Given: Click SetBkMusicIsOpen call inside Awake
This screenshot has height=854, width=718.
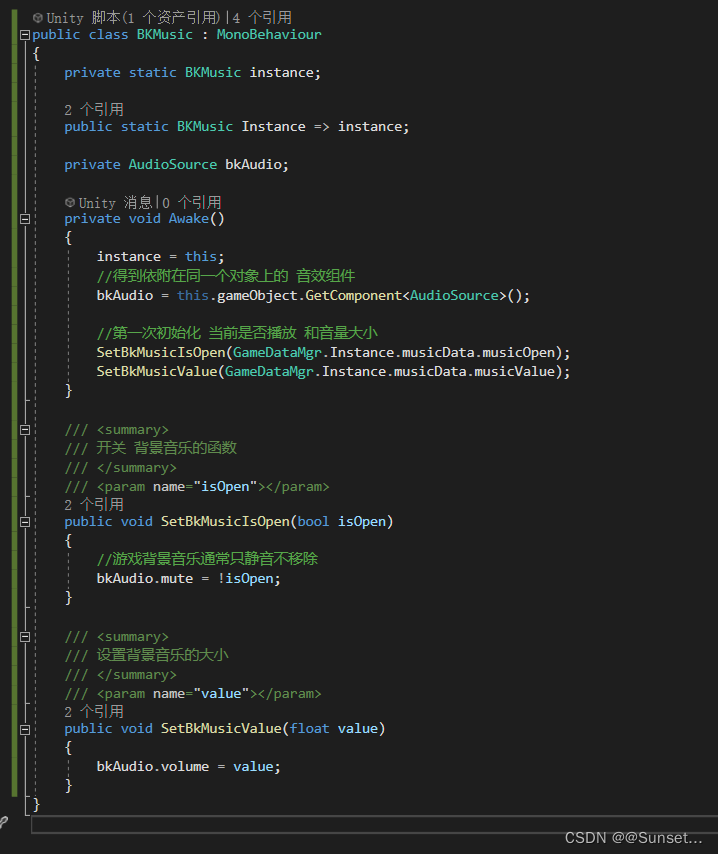Looking at the screenshot, I should 161,352.
